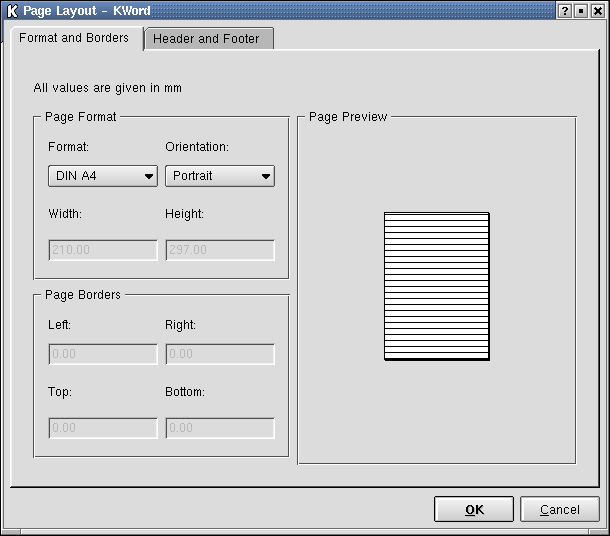Maximize the Page Layout dialog window
Image resolution: width=610 pixels, height=536 pixels.
[581, 11]
